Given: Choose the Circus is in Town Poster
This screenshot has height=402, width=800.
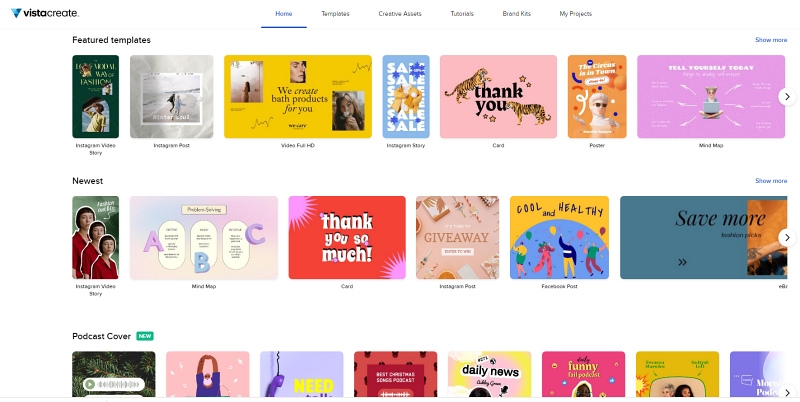Looking at the screenshot, I should coord(597,96).
